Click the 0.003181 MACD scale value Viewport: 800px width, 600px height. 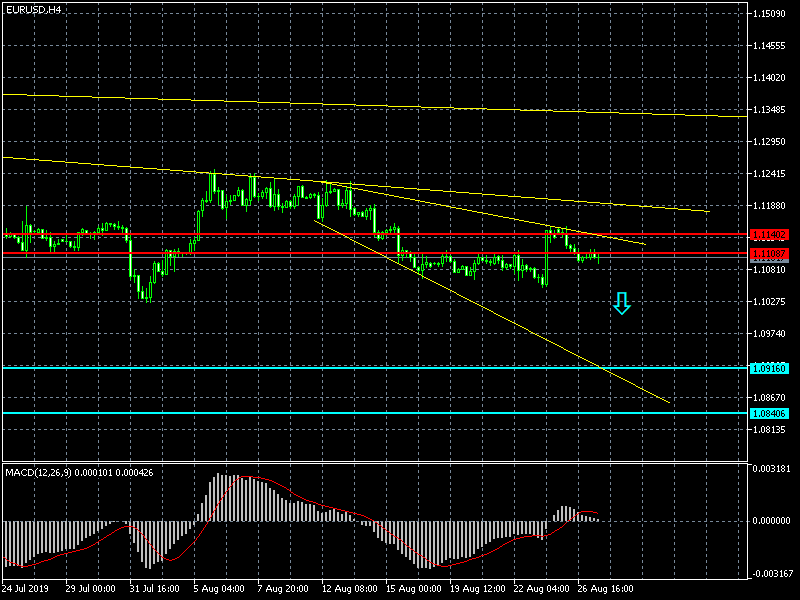(x=771, y=468)
